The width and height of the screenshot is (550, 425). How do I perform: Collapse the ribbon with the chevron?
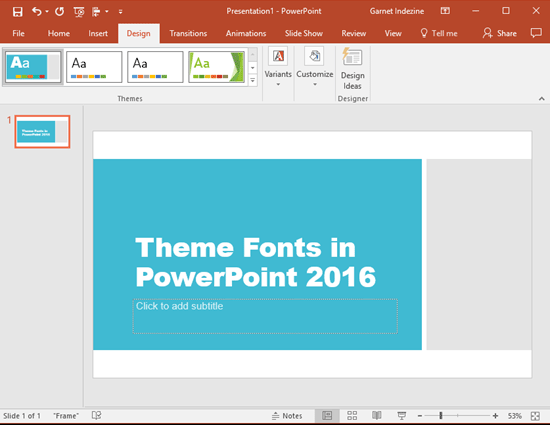[542, 99]
